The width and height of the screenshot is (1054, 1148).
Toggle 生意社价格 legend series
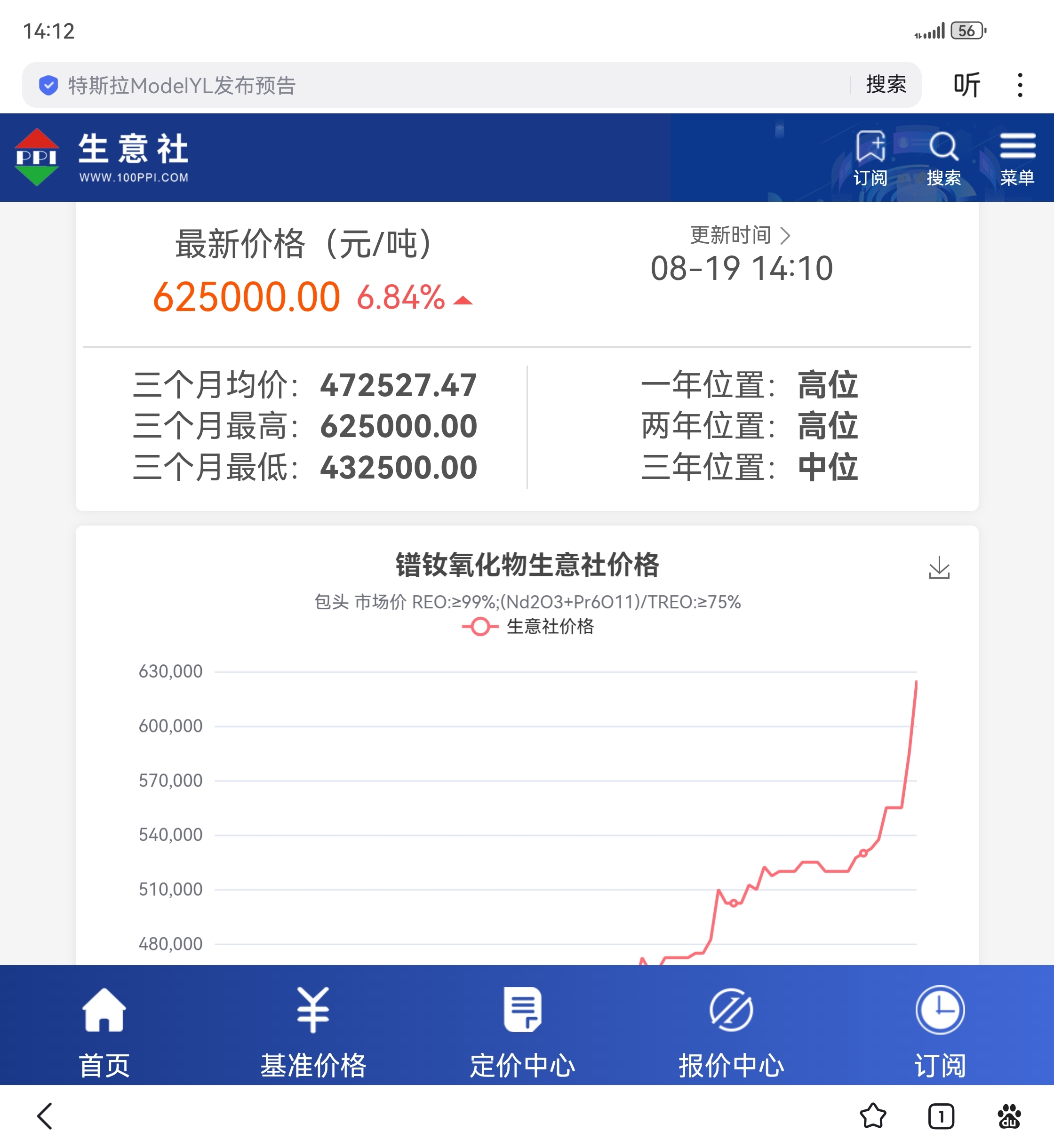(x=527, y=626)
